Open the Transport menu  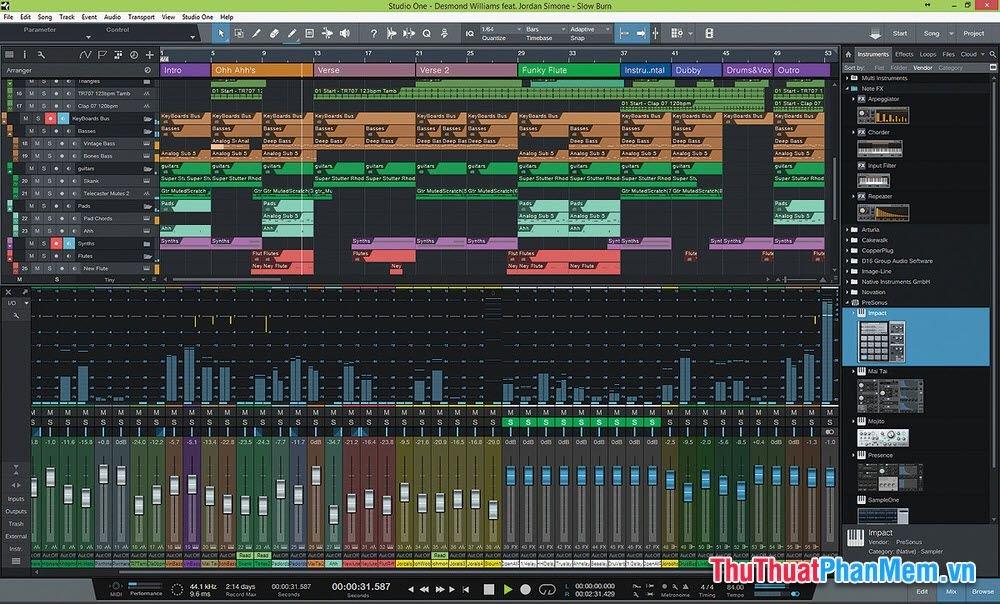point(140,17)
